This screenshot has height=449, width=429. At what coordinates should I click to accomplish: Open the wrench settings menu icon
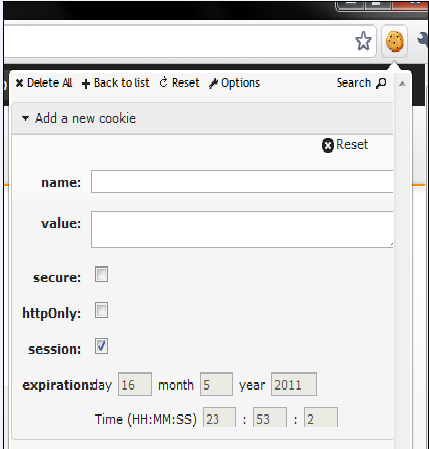423,39
